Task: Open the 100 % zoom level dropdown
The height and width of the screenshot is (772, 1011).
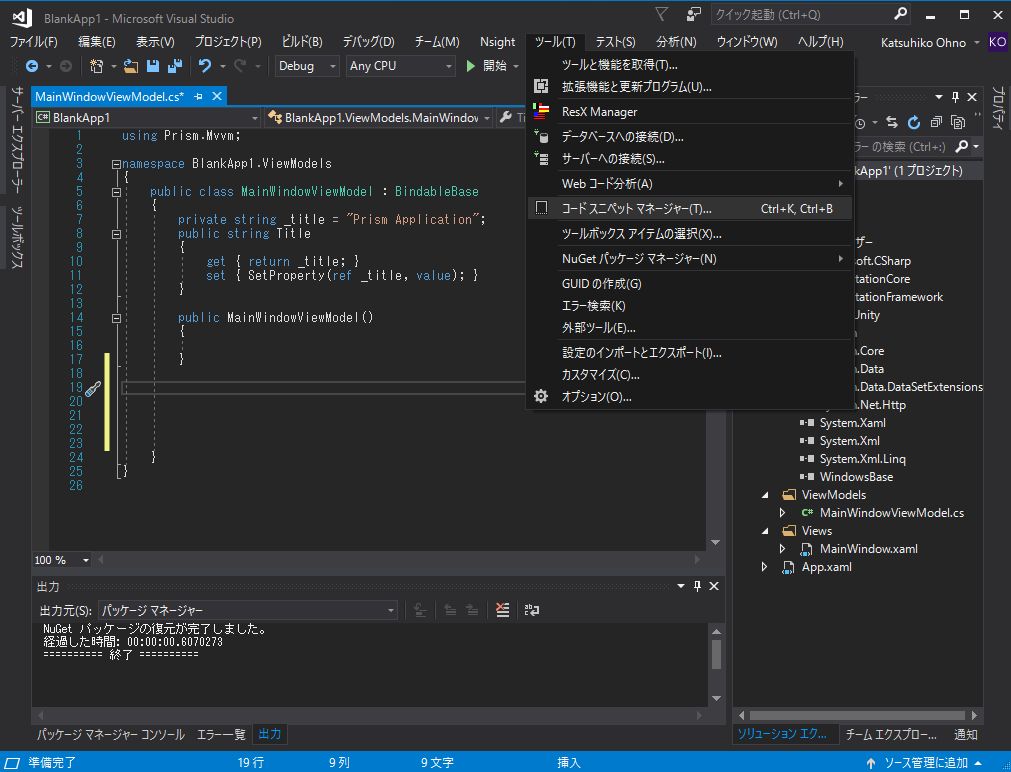Action: (62, 560)
